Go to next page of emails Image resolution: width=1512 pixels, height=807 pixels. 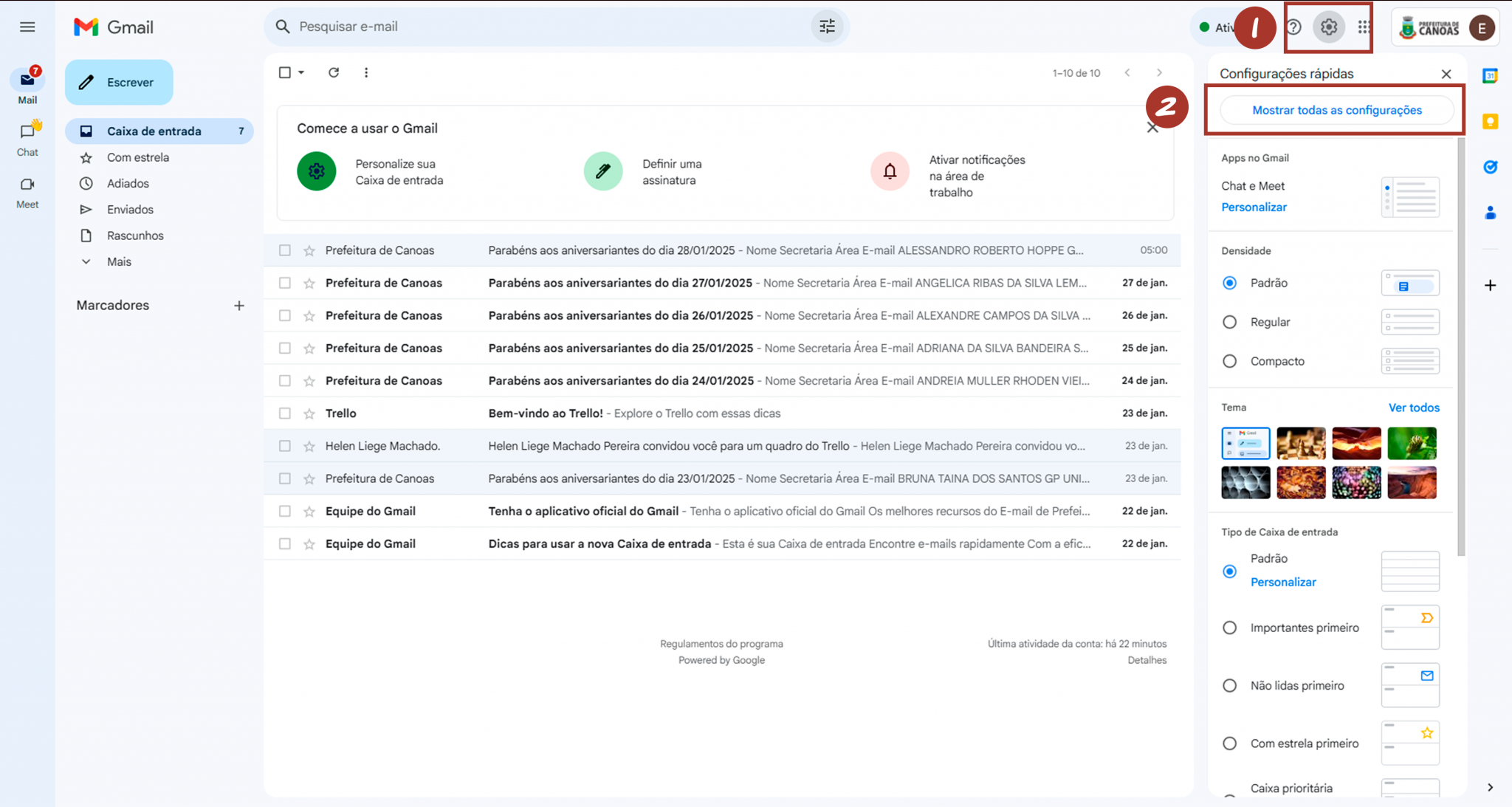pyautogui.click(x=1159, y=72)
